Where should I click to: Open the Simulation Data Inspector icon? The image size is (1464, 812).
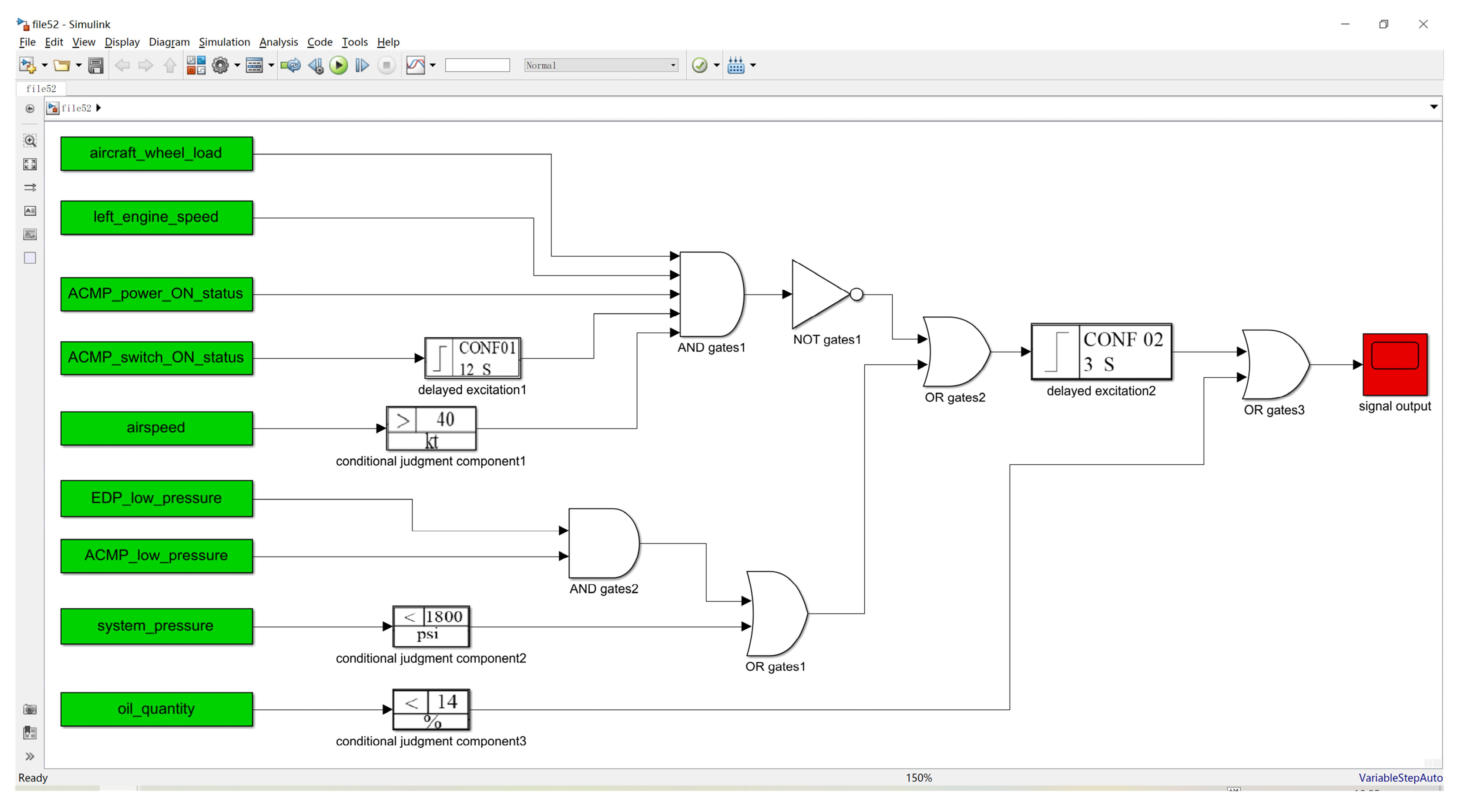pos(416,65)
